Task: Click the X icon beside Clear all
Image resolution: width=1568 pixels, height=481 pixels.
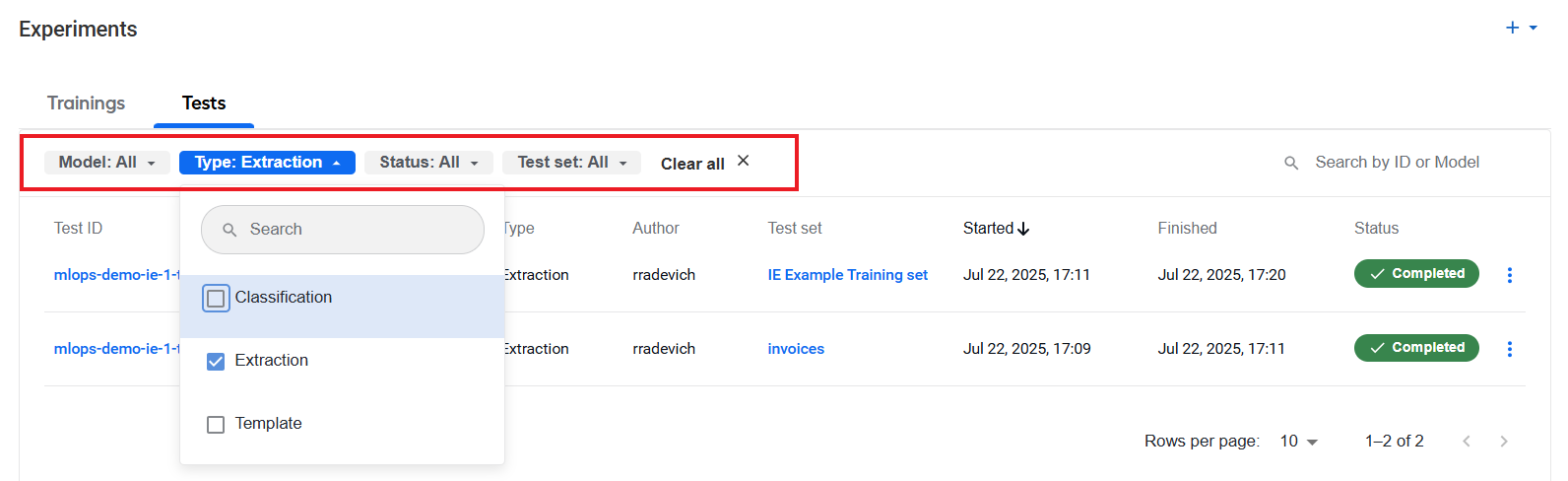Action: pyautogui.click(x=744, y=161)
